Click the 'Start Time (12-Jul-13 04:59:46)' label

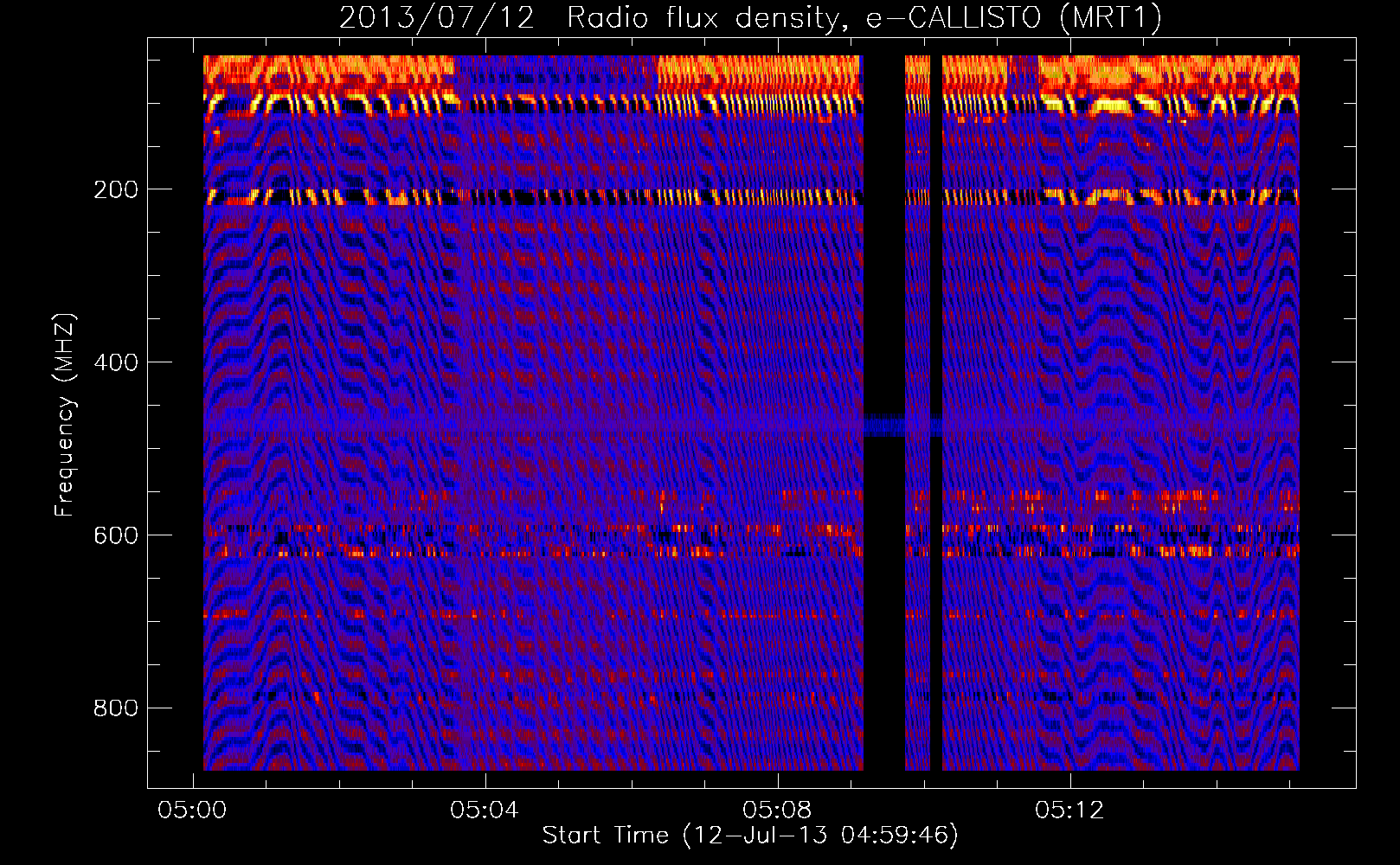pyautogui.click(x=750, y=836)
